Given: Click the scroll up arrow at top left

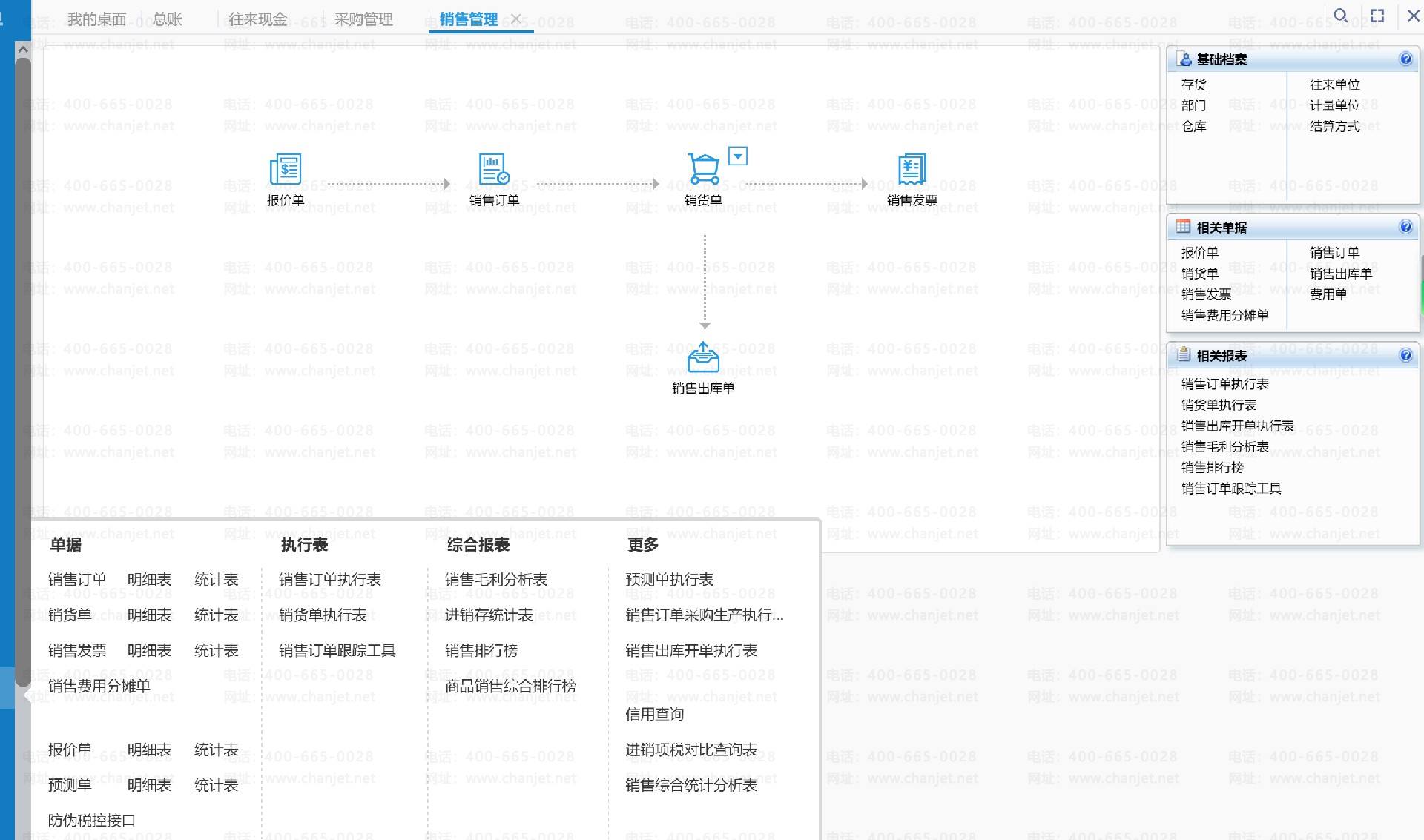Looking at the screenshot, I should click(x=23, y=50).
